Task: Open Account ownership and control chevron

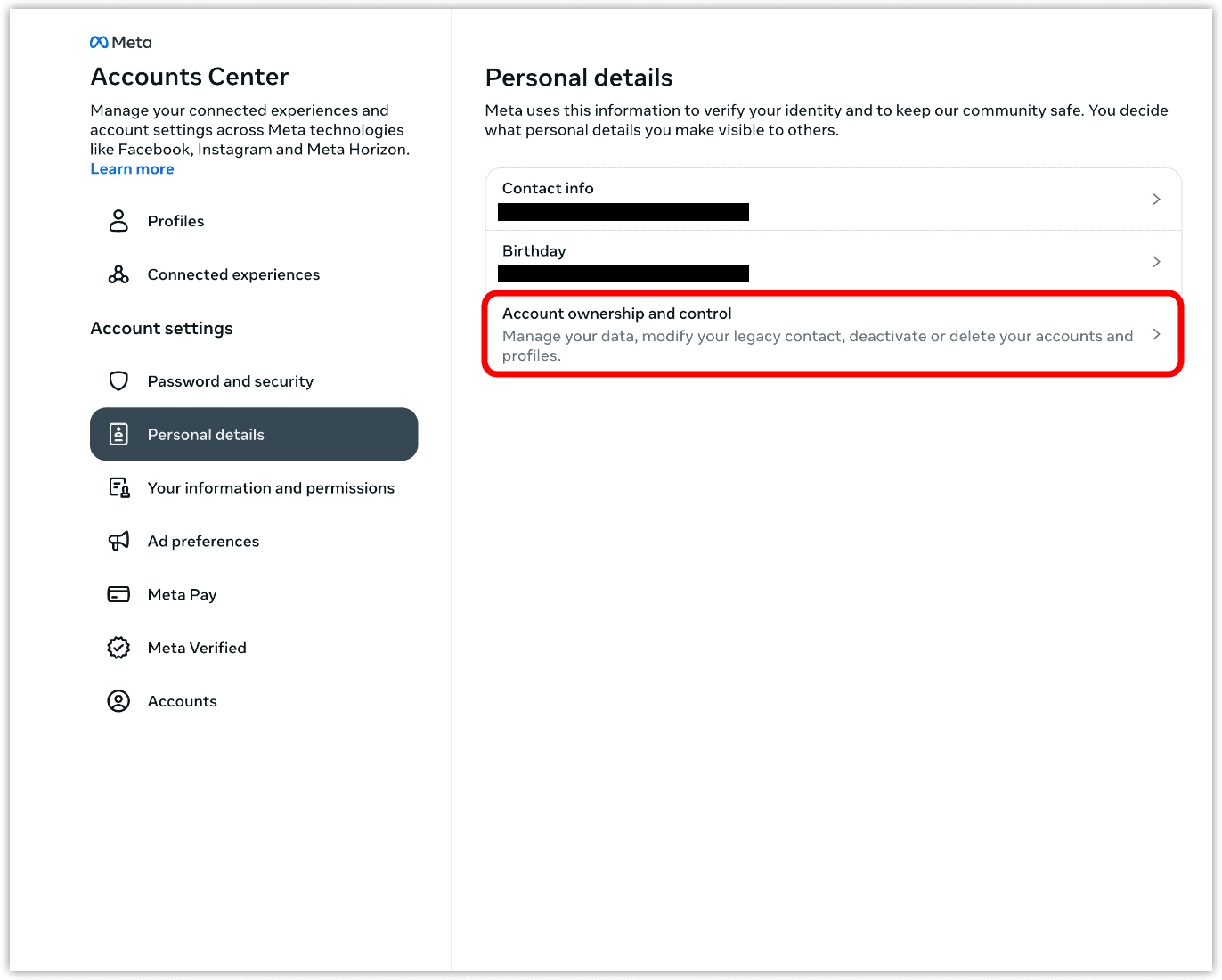Action: tap(1156, 334)
